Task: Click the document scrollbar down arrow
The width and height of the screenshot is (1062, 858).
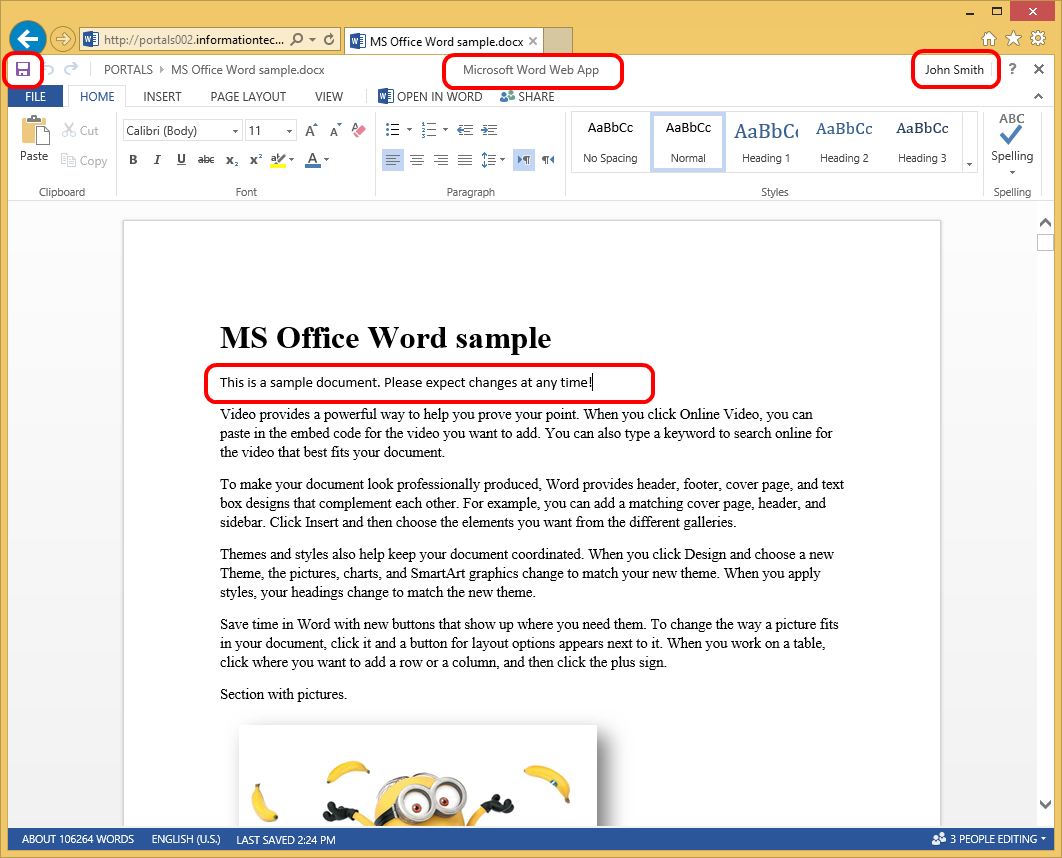Action: point(1045,804)
